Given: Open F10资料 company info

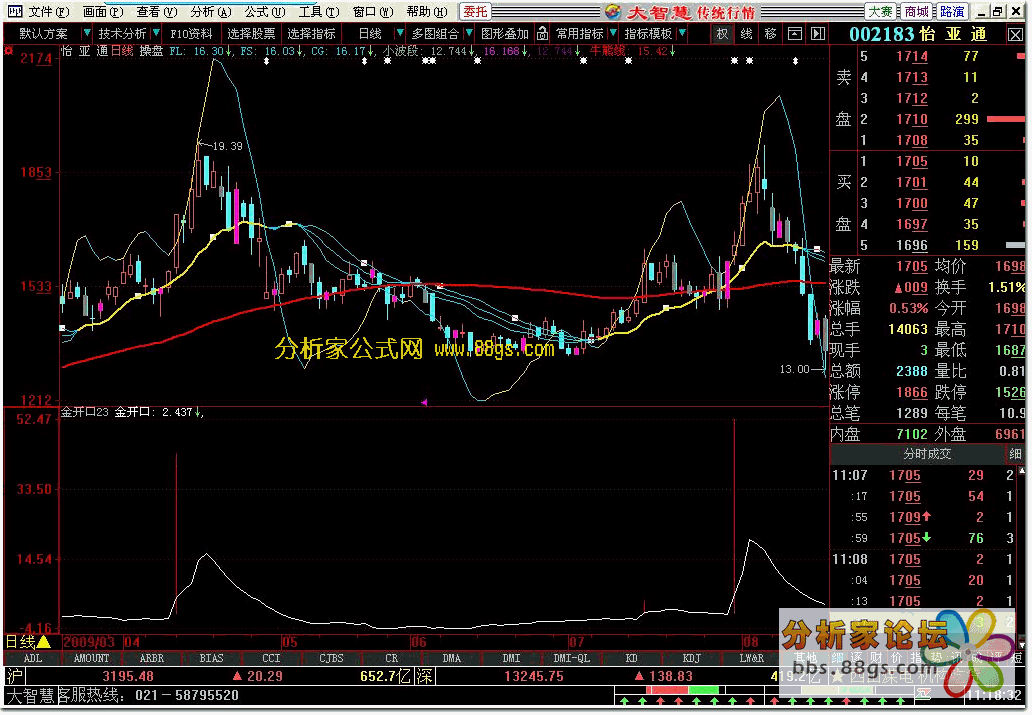Looking at the screenshot, I should pos(191,34).
